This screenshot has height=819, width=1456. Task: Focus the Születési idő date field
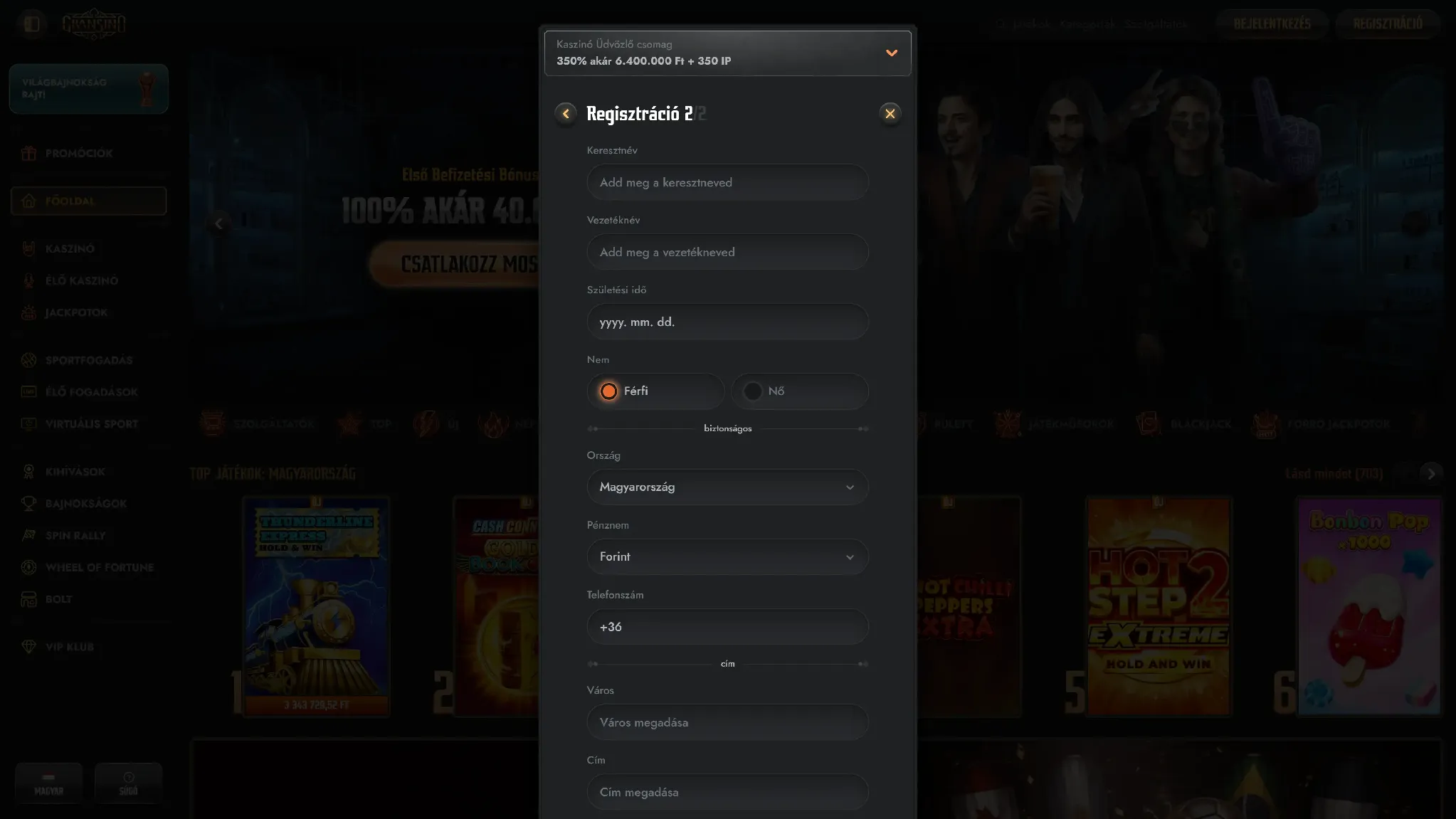(727, 322)
